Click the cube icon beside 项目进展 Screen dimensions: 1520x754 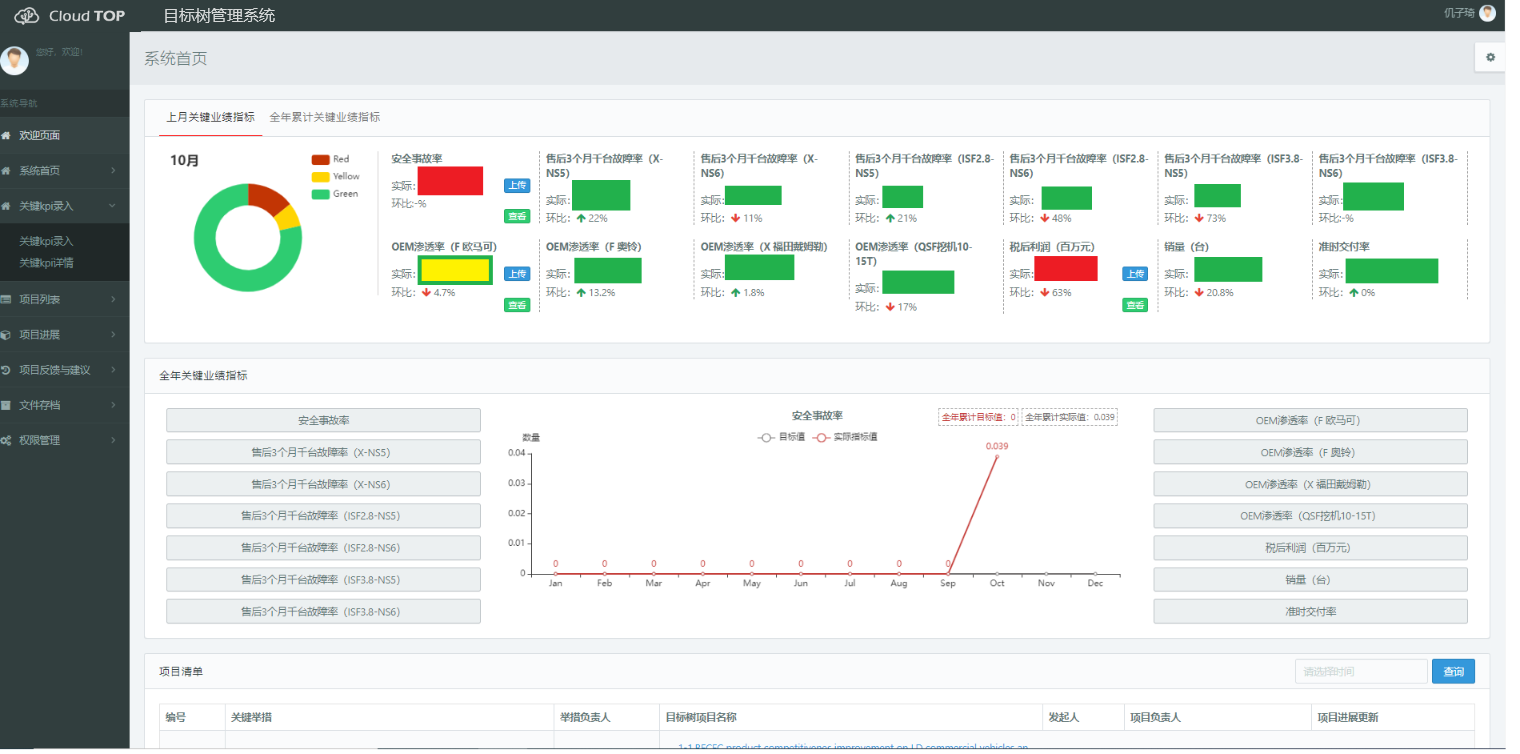coord(6,334)
